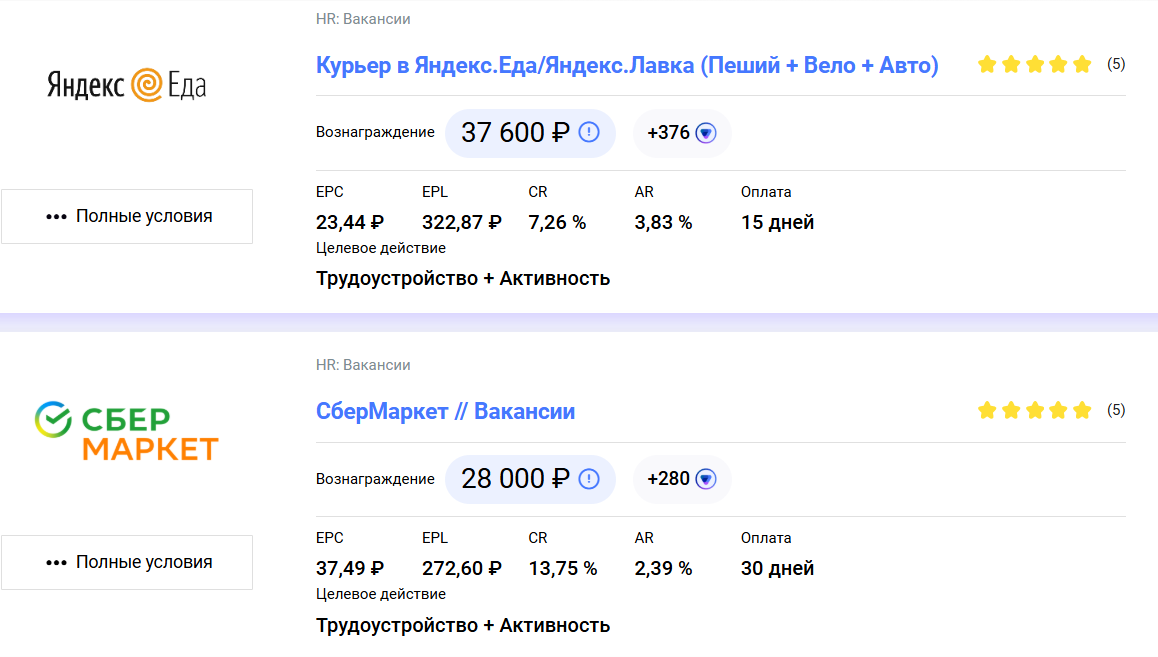The width and height of the screenshot is (1158, 657).
Task: Click HR: Вакансии category above Яндекс offer
Action: [x=363, y=19]
